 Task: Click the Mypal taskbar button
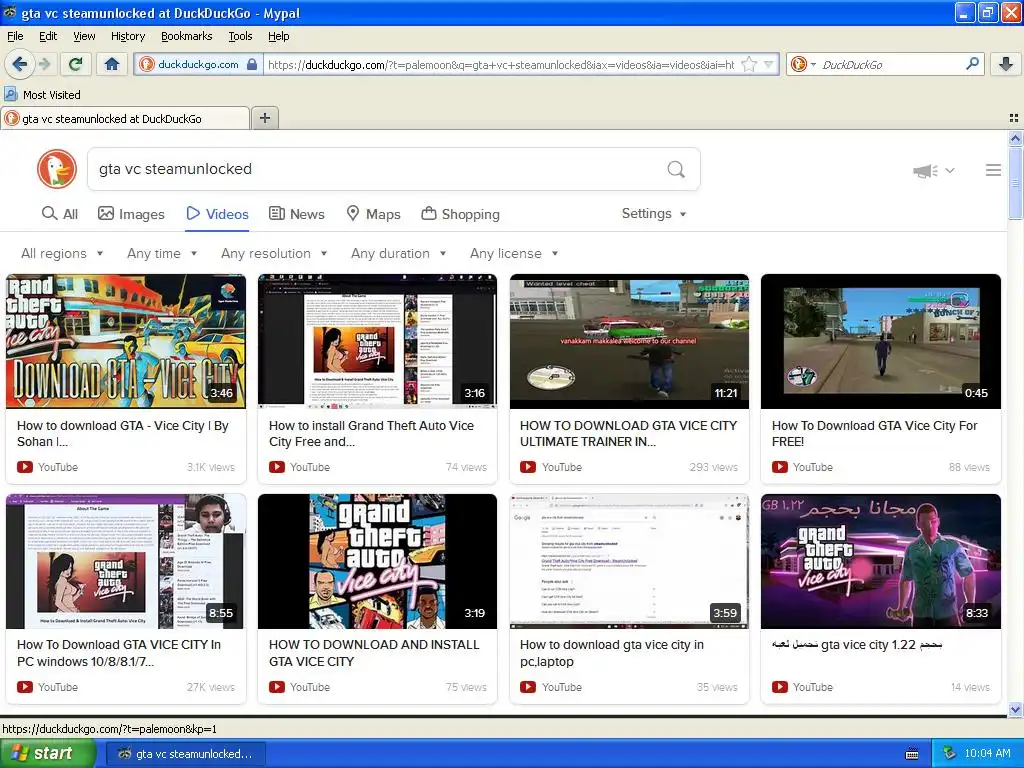pos(186,754)
